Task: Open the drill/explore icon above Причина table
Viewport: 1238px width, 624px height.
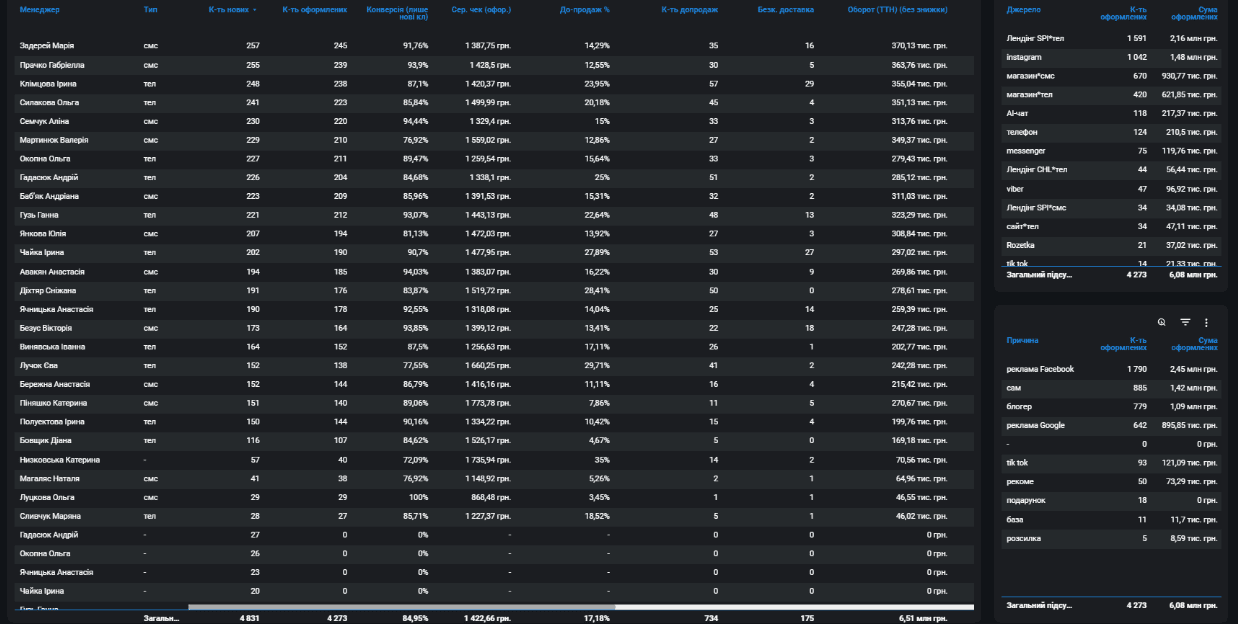Action: click(x=1162, y=322)
